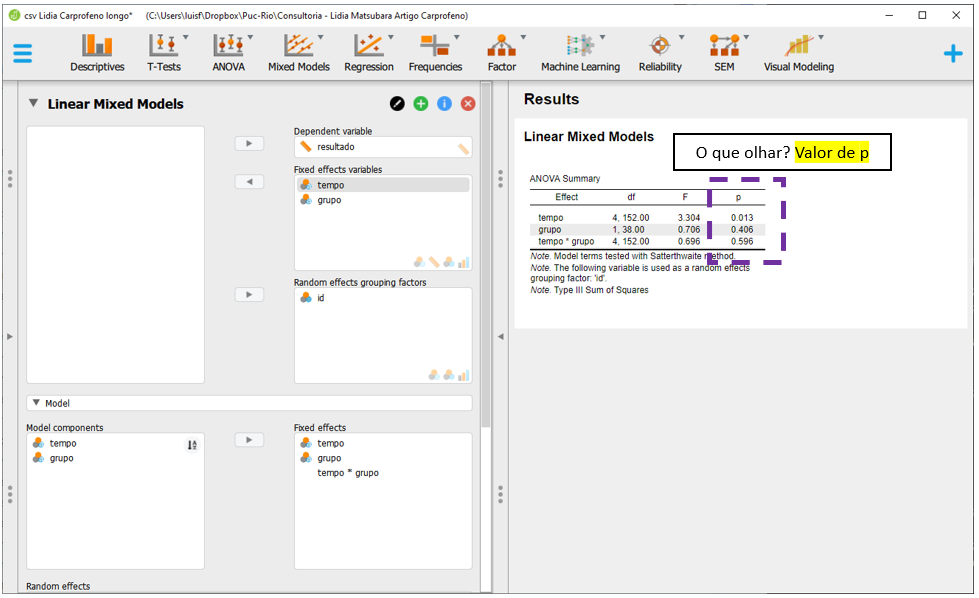Image resolution: width=979 pixels, height=598 pixels.
Task: Click the ANOVA toolbar icon
Action: point(229,53)
